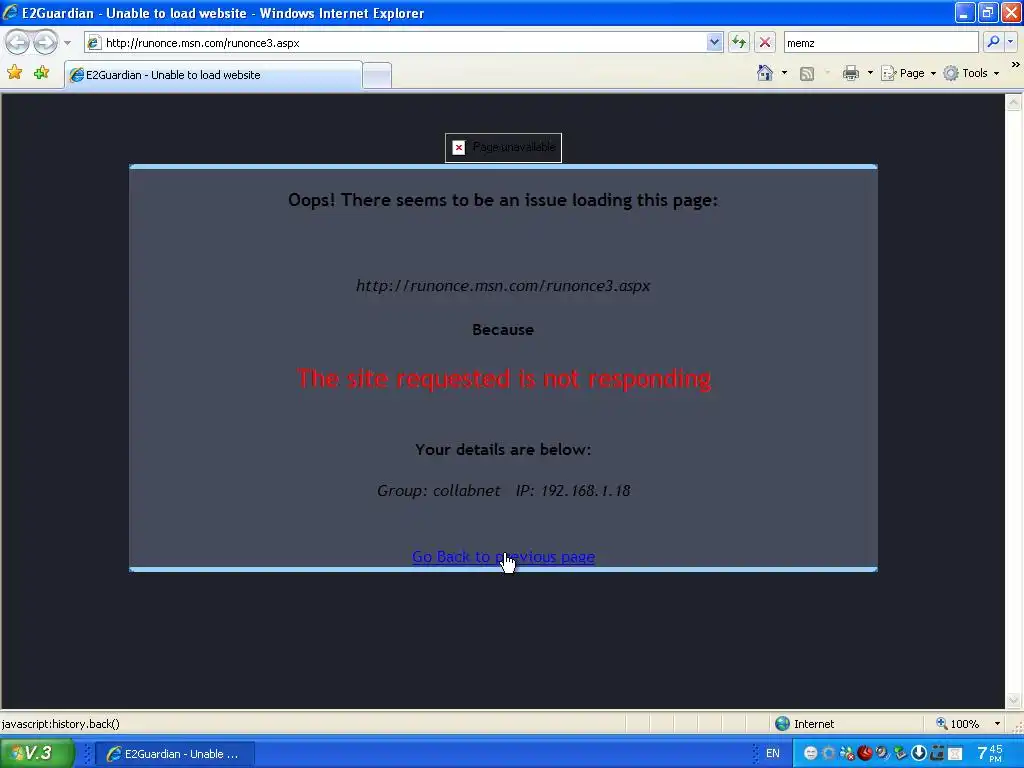The width and height of the screenshot is (1024, 768).
Task: Show more toolbar commands chevron
Action: pyautogui.click(x=1015, y=65)
